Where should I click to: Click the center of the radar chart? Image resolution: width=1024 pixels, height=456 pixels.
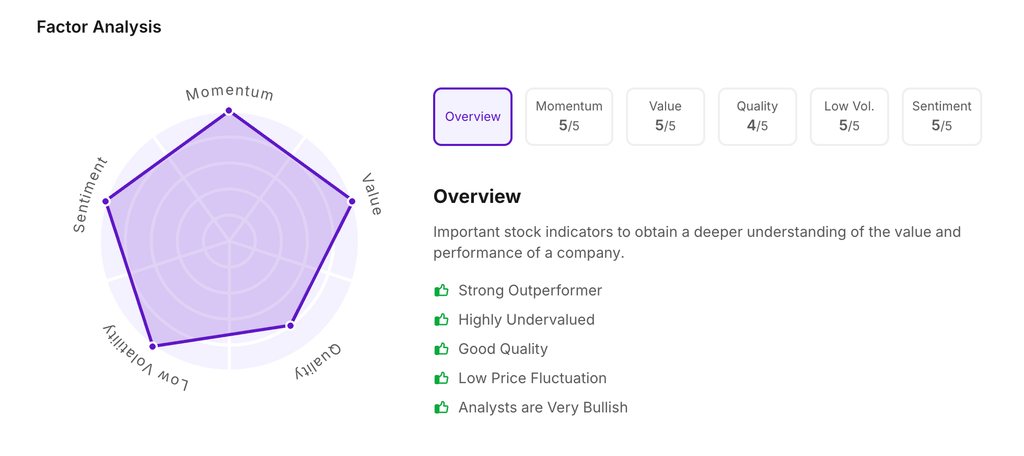pos(229,241)
